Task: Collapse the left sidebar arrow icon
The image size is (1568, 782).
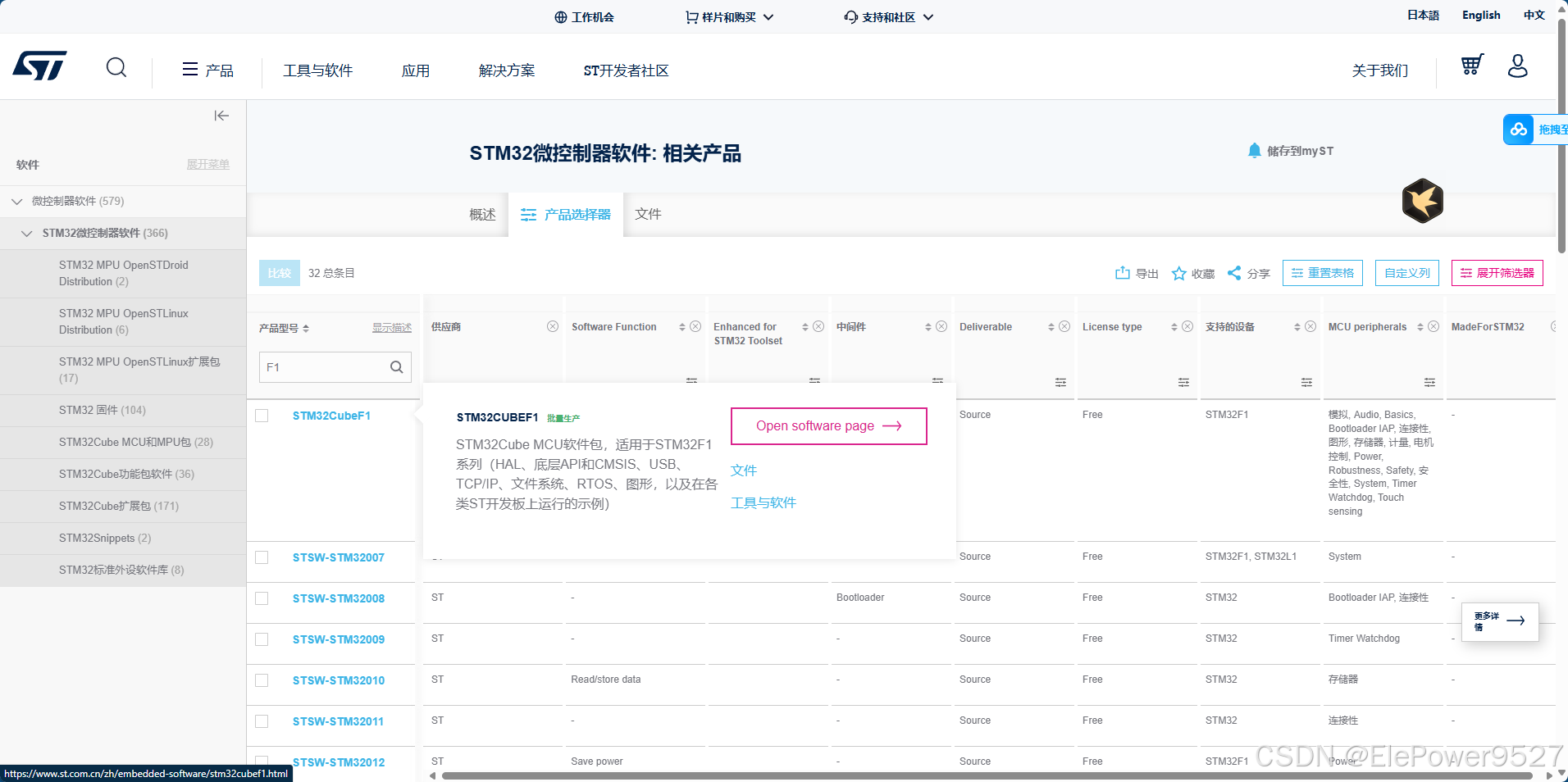Action: coord(221,116)
